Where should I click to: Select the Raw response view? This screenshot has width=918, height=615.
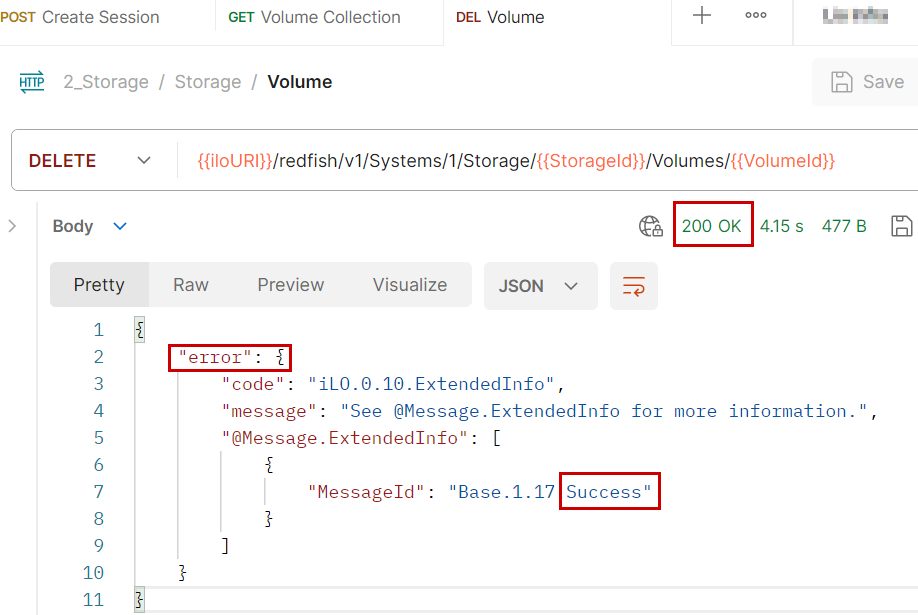click(190, 285)
